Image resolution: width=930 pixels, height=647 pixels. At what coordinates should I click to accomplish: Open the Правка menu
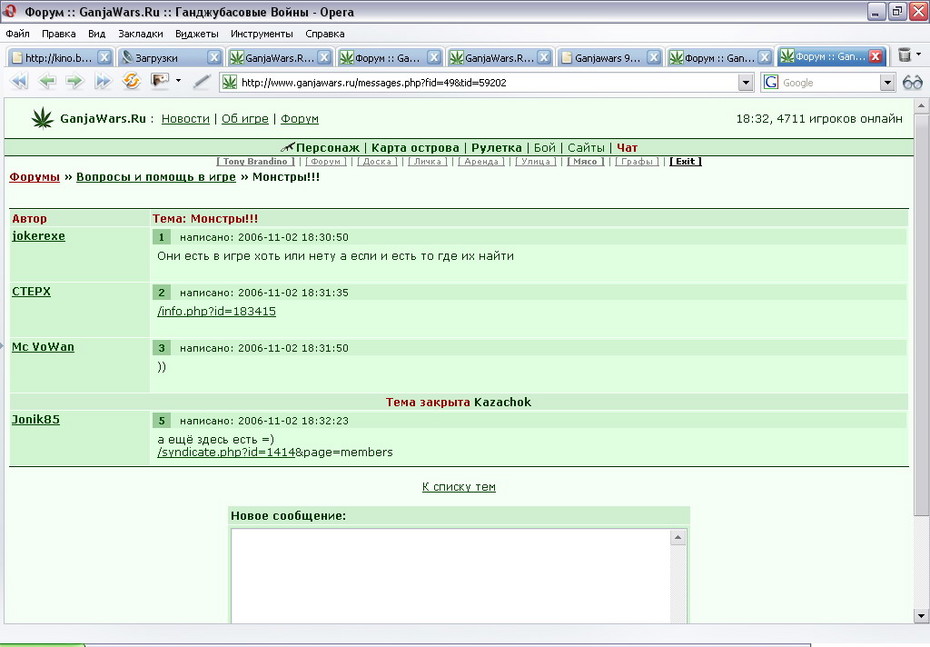pyautogui.click(x=59, y=34)
